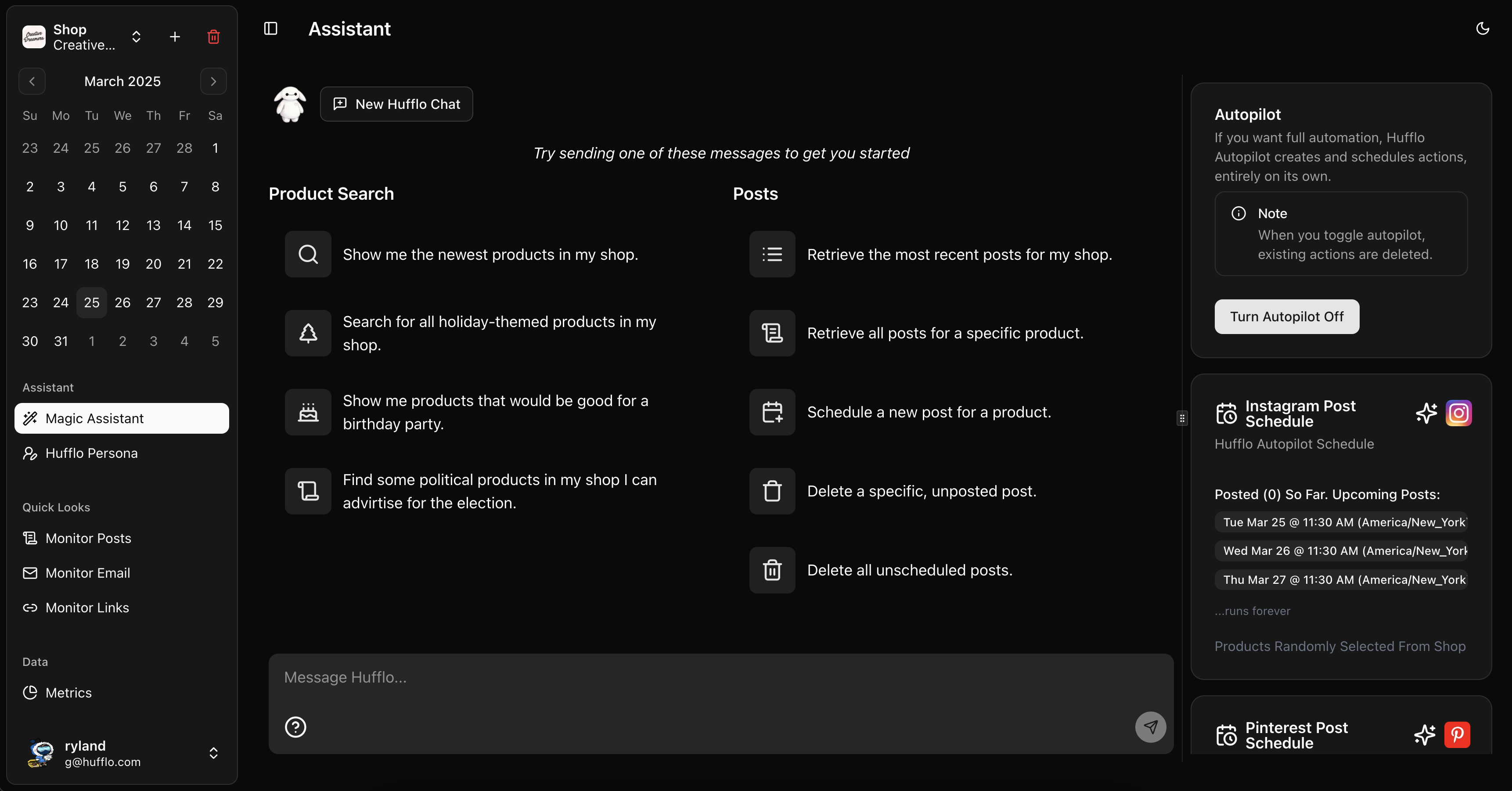Screen dimensions: 1512x791
Task: Open Monitor Email quick look
Action: click(87, 573)
